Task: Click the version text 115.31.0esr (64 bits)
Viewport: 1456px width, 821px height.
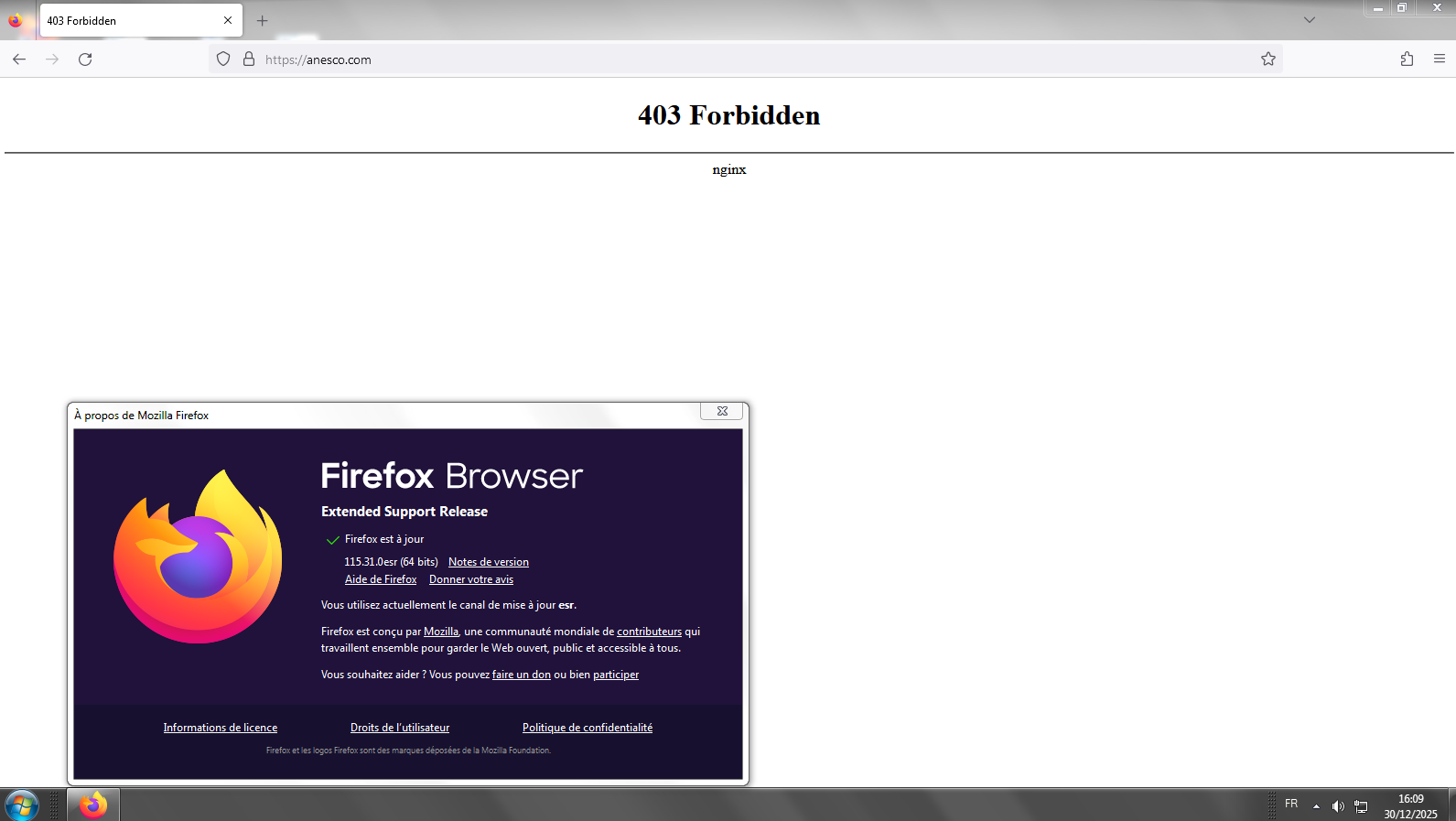Action: (391, 562)
